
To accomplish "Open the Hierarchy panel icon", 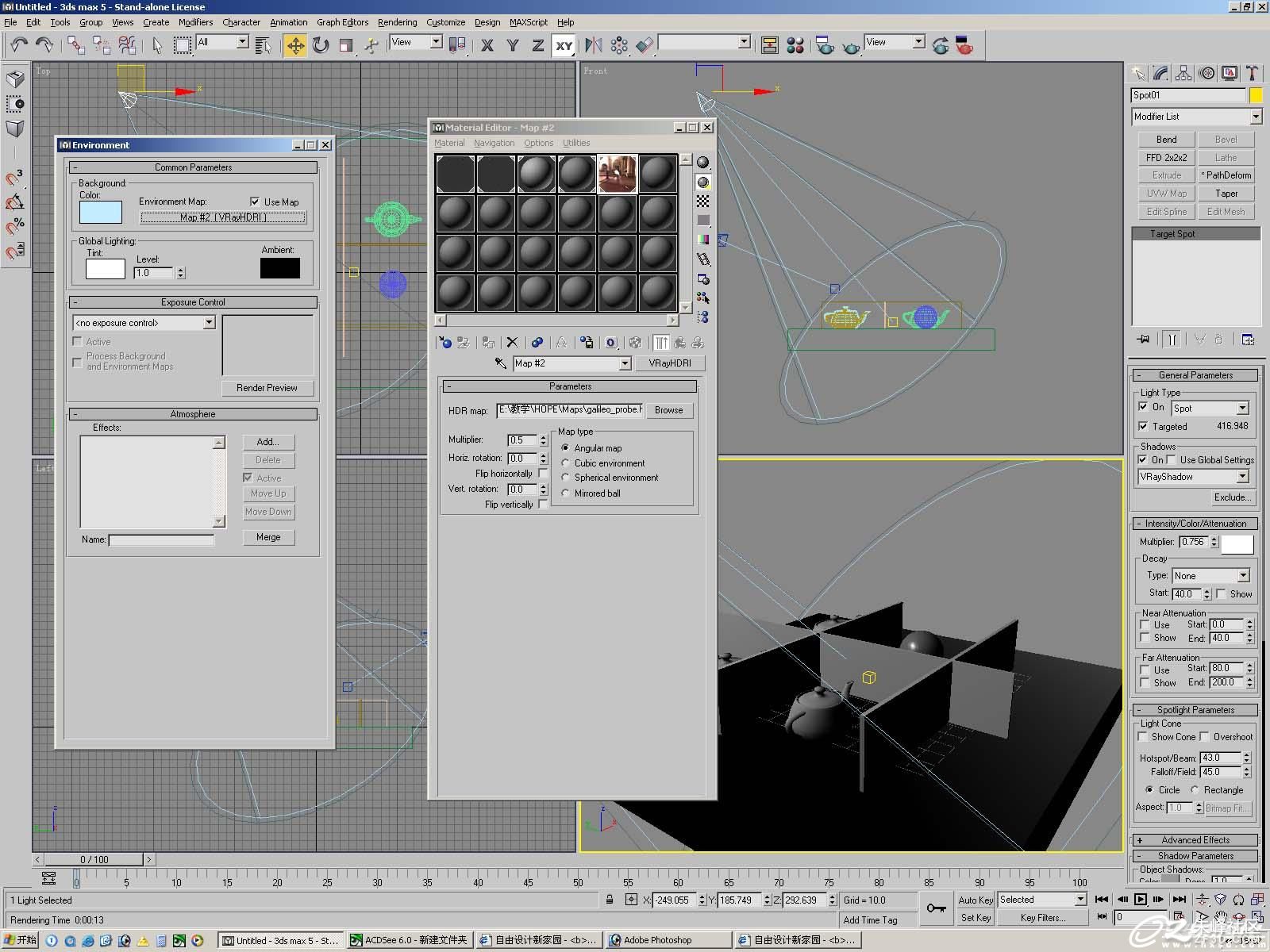I will point(1183,74).
